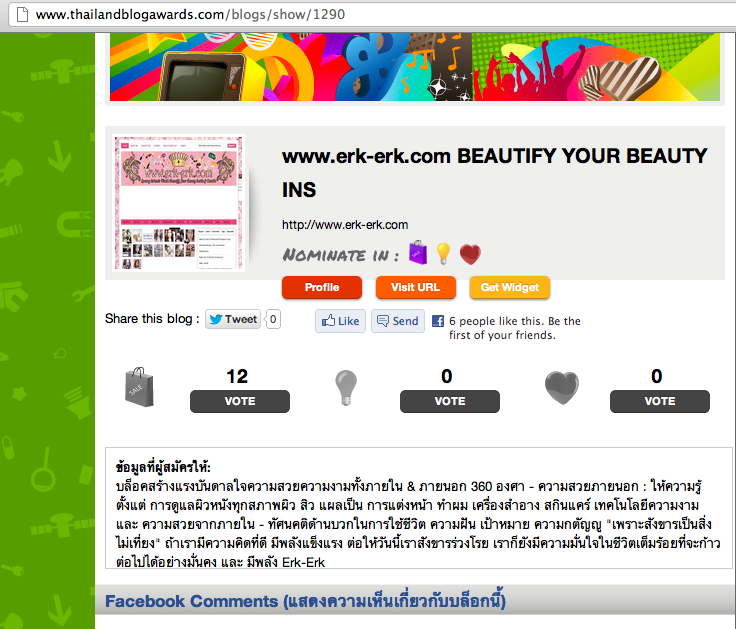This screenshot has width=736, height=629.
Task: Click the Get Widget button
Action: tap(510, 287)
